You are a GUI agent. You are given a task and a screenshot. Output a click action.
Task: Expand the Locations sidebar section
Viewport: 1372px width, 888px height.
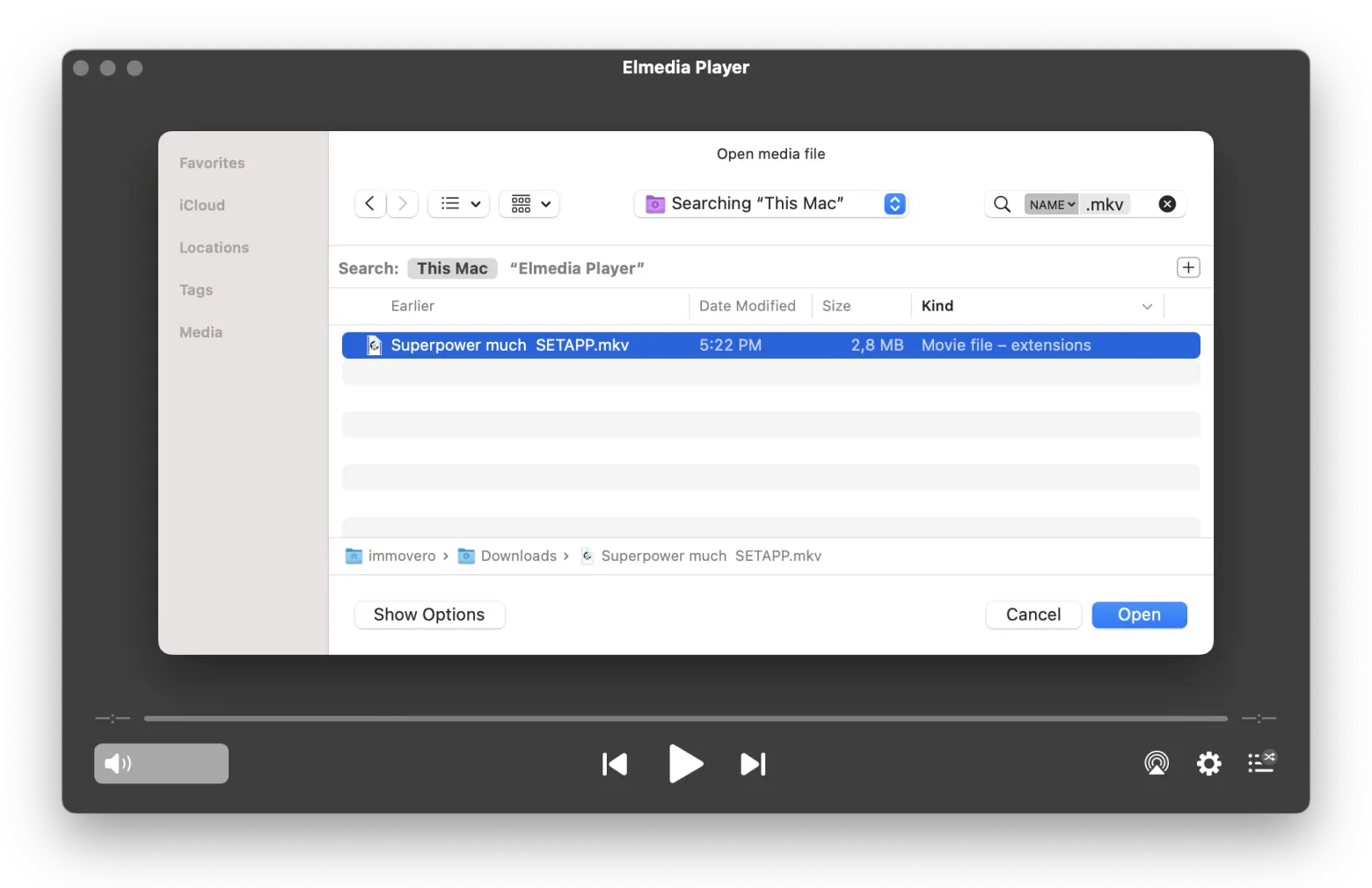coord(214,248)
